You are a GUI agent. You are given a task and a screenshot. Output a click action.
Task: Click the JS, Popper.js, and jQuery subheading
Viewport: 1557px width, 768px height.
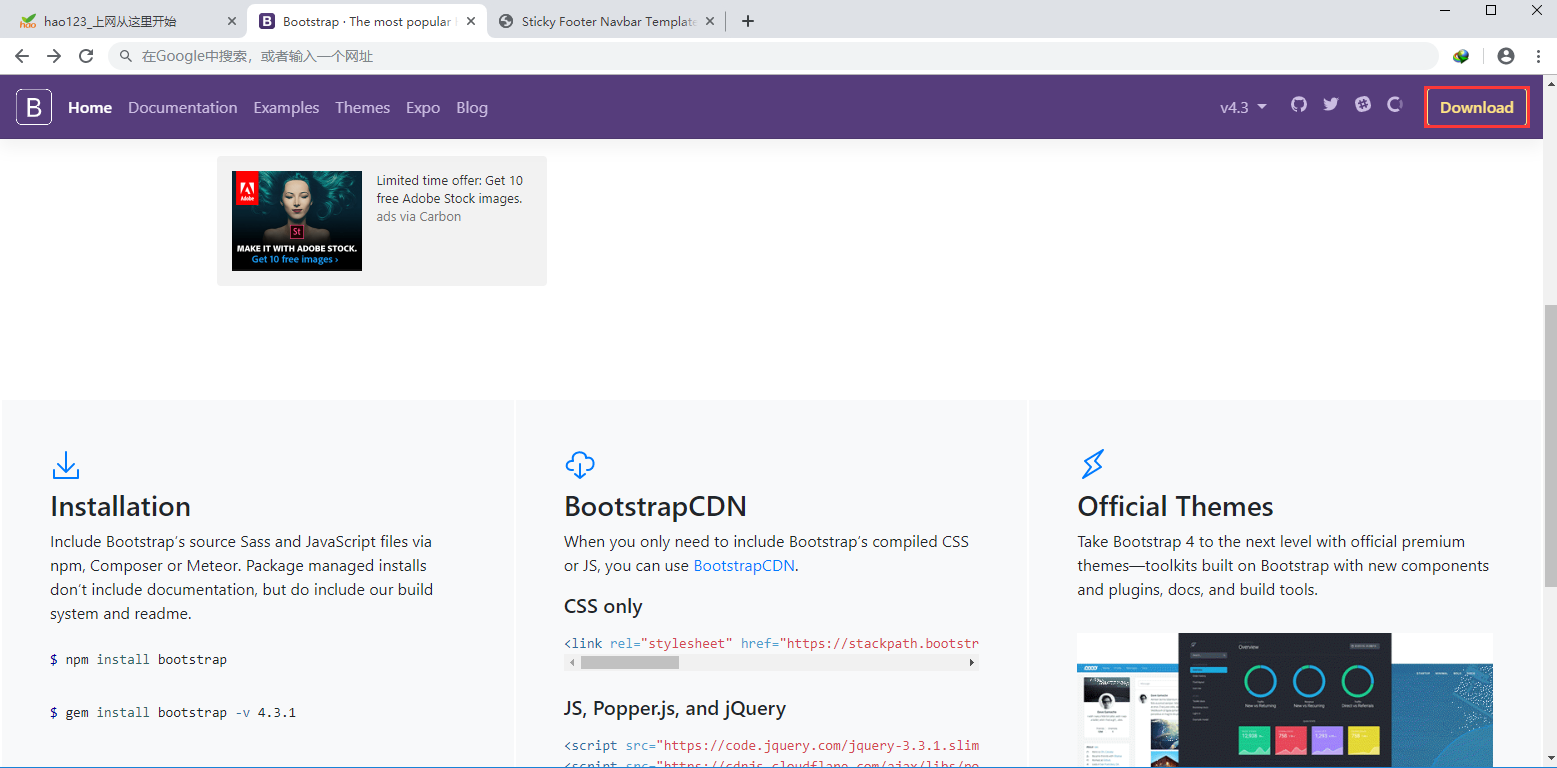675,708
